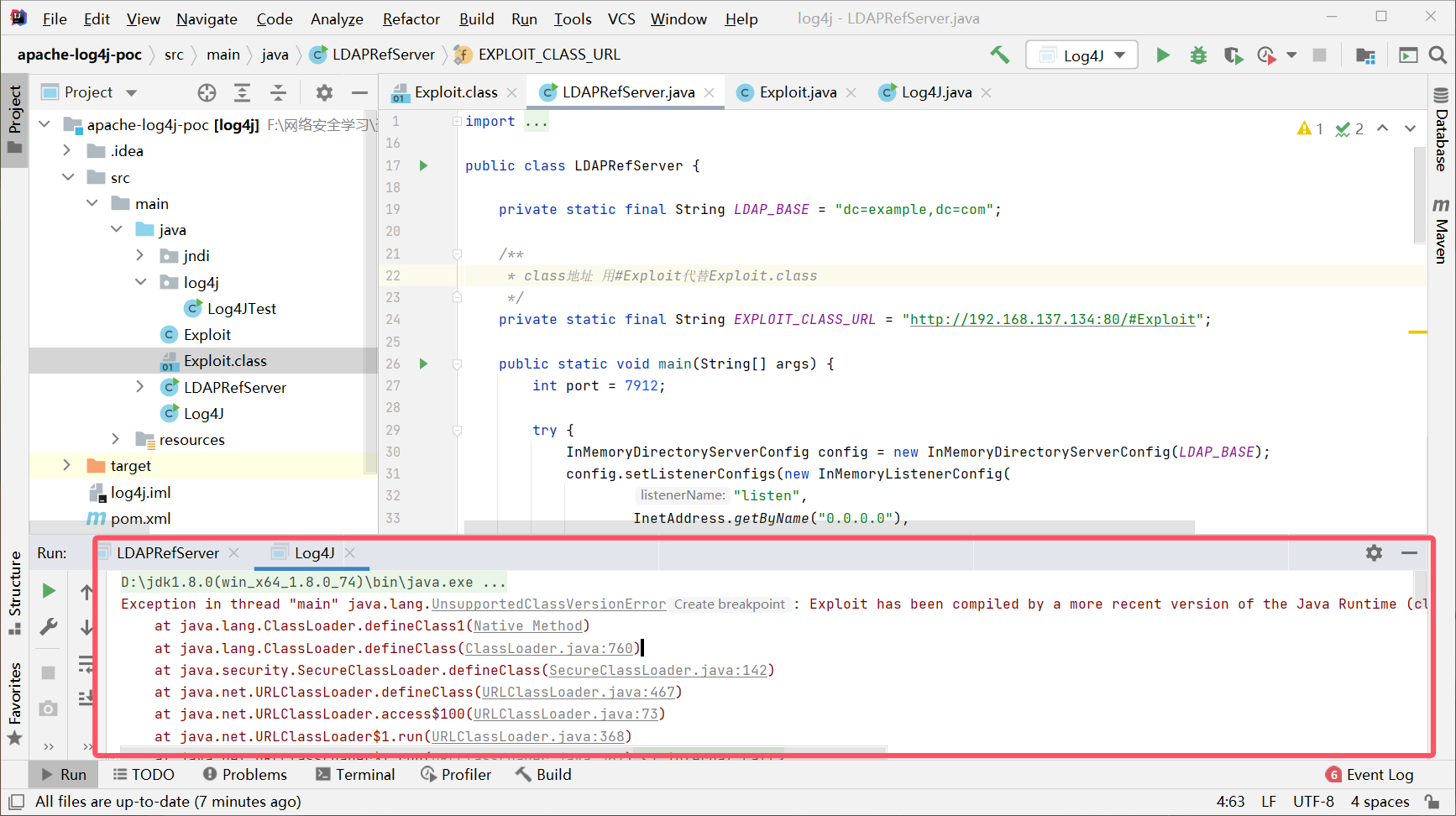
Task: Collapse apache-log4j-poc root node
Action: coord(45,124)
